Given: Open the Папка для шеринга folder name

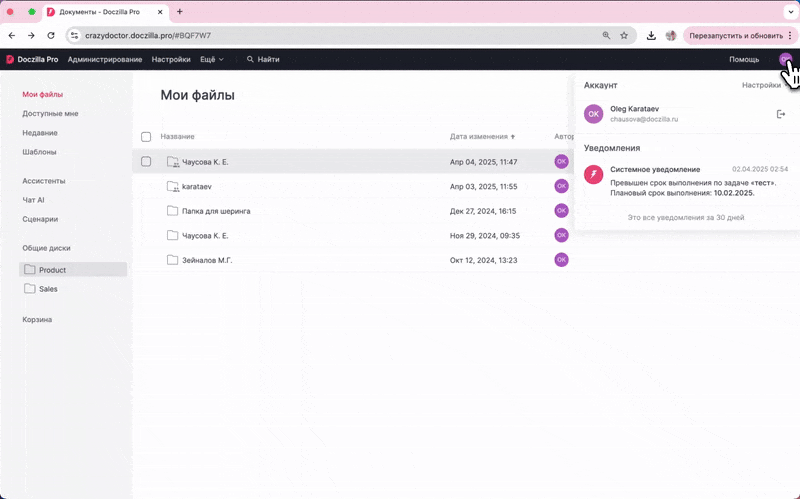Looking at the screenshot, I should [x=216, y=211].
